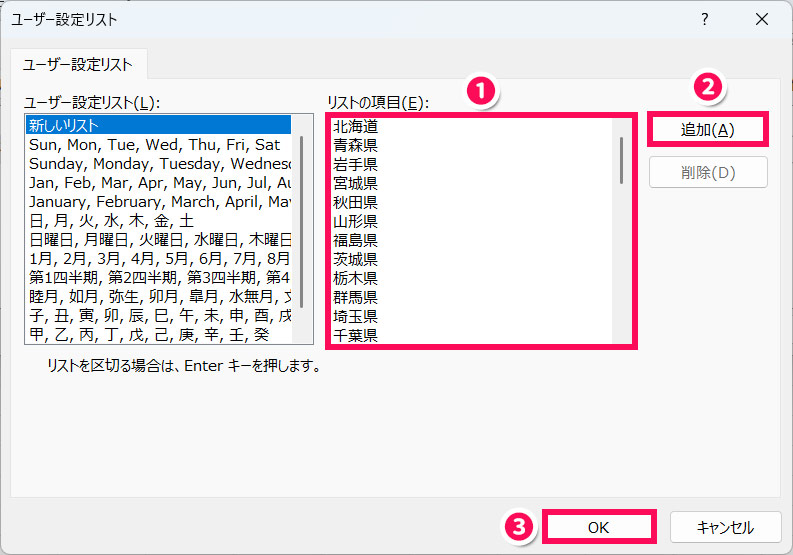The height and width of the screenshot is (555, 793).
Task: Select the Sun, Mon, Tue list row
Action: tap(158, 145)
